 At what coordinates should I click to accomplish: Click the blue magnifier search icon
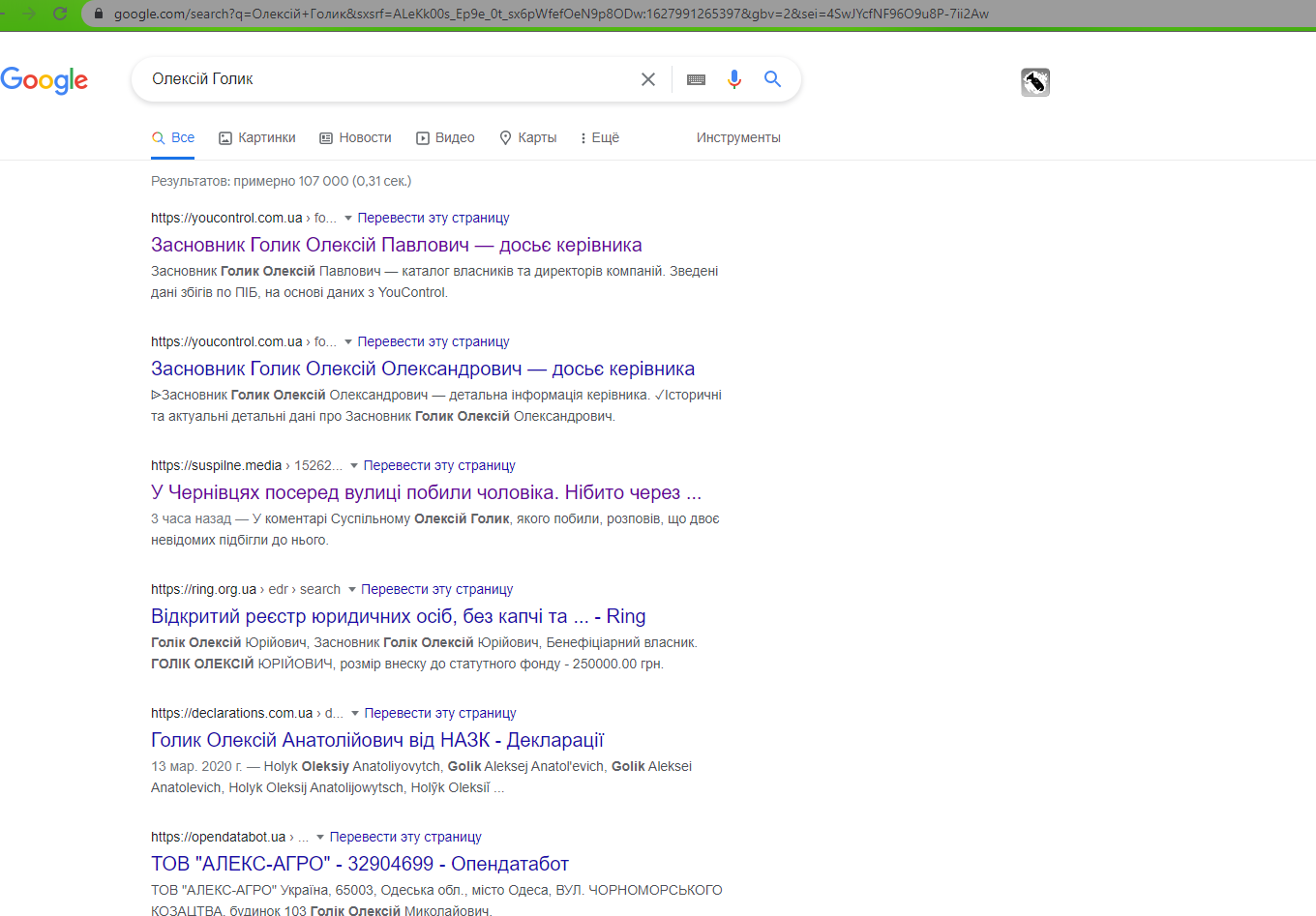[772, 79]
